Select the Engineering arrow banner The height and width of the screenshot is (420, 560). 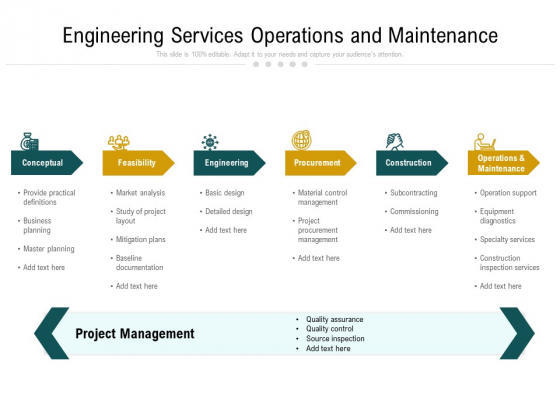[230, 162]
